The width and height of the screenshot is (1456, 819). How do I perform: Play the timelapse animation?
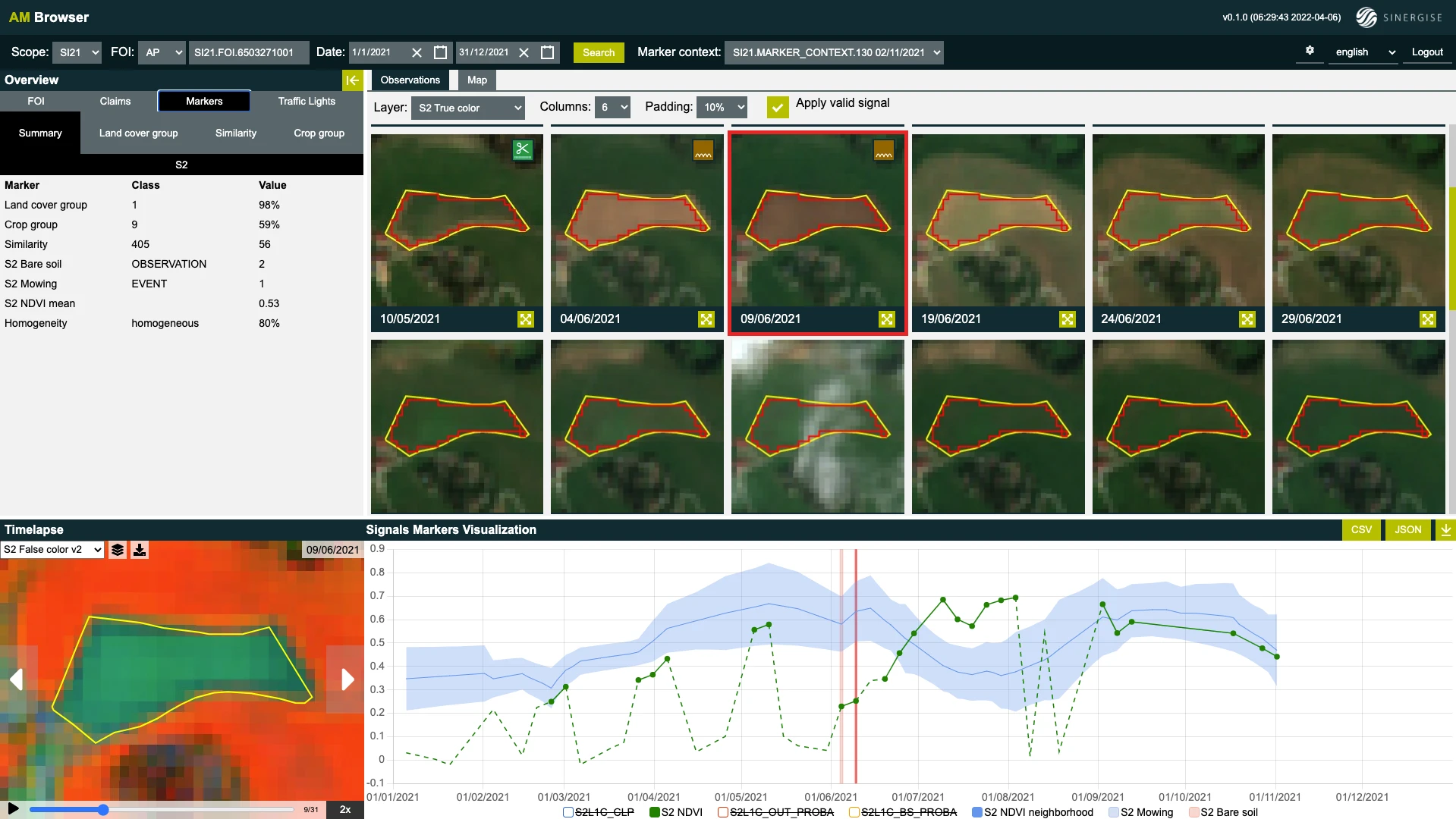click(x=13, y=808)
